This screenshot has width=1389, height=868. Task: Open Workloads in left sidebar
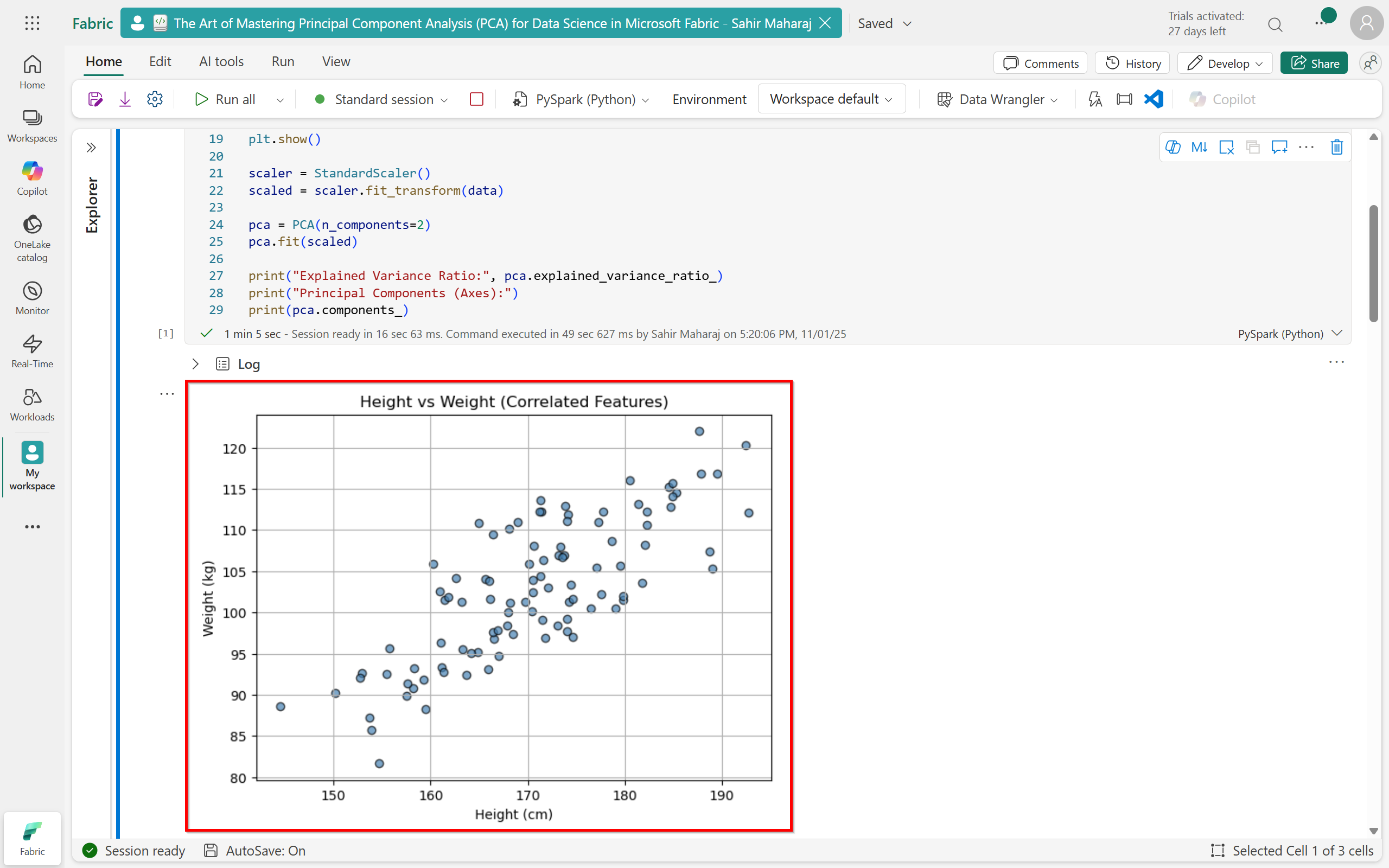(32, 405)
